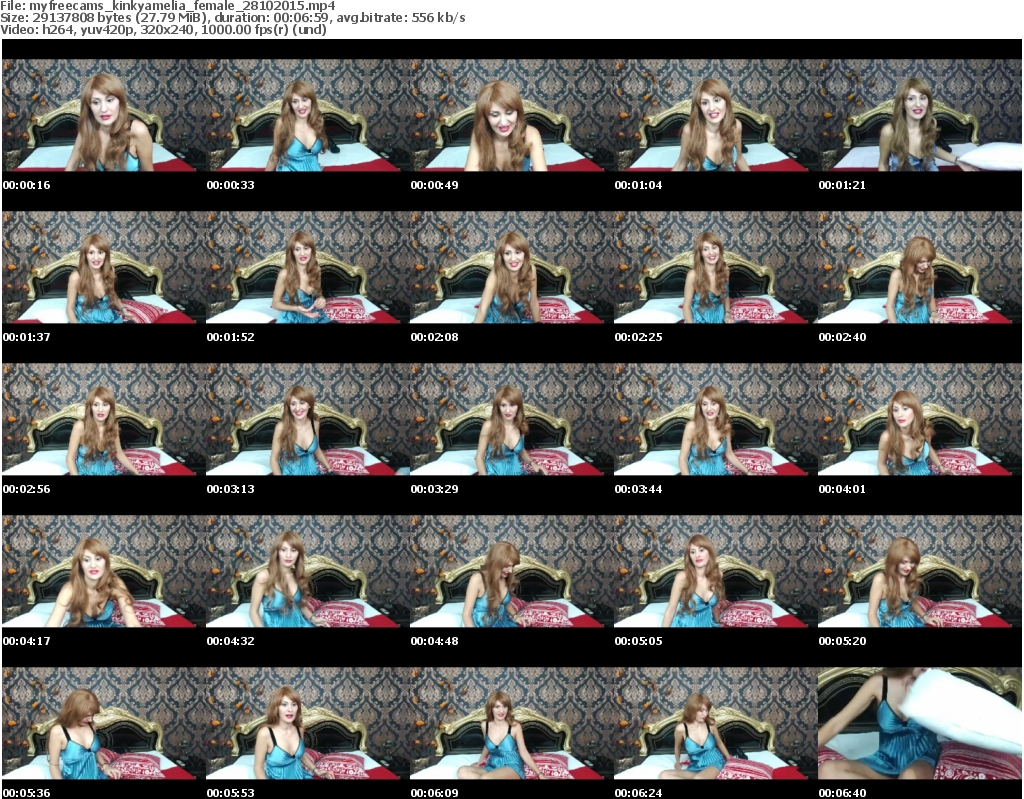The height and width of the screenshot is (799, 1024).
Task: Click the snapshot taken at 00:06:24
Action: tap(716, 723)
